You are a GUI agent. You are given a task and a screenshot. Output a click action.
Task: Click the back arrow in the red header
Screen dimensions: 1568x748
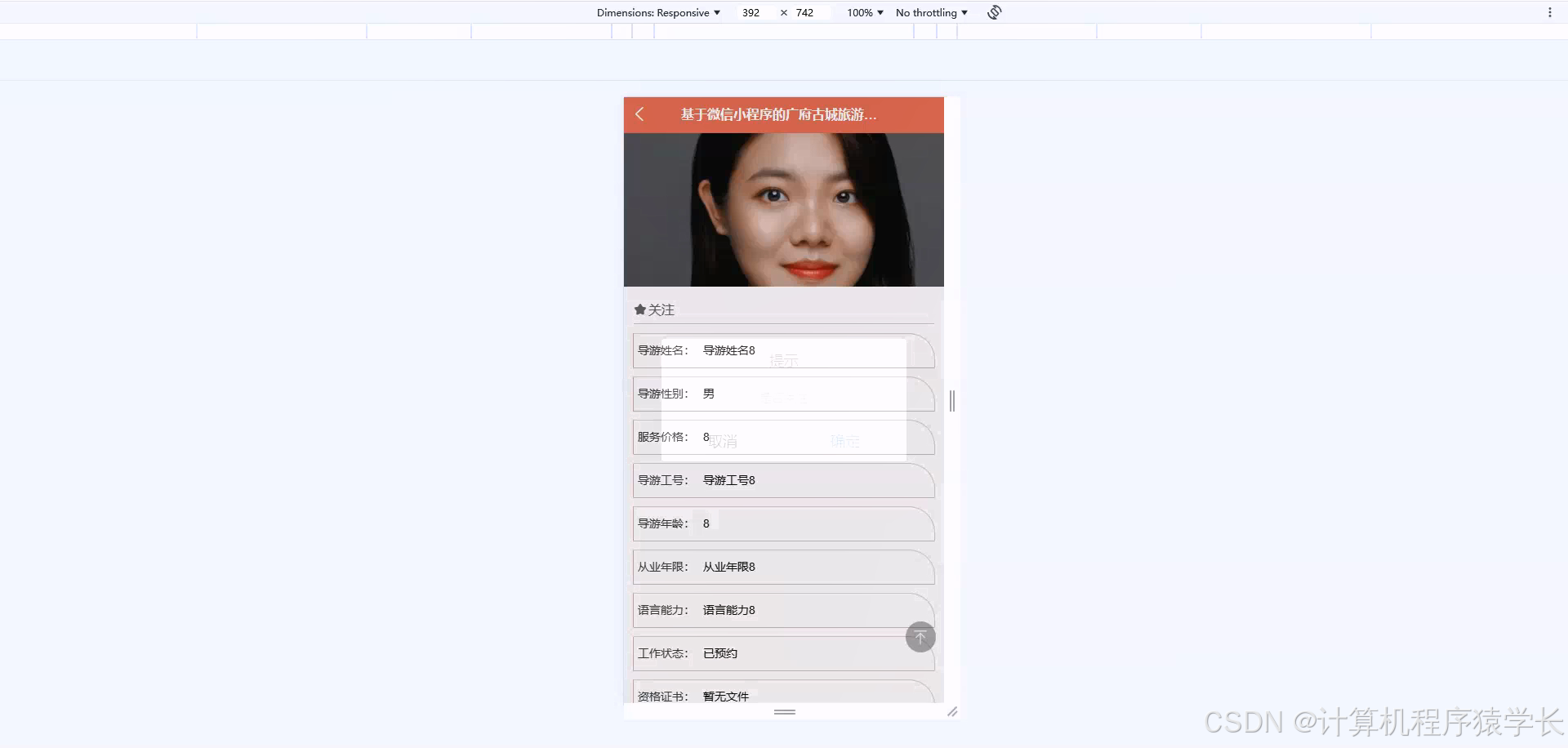[x=640, y=115]
